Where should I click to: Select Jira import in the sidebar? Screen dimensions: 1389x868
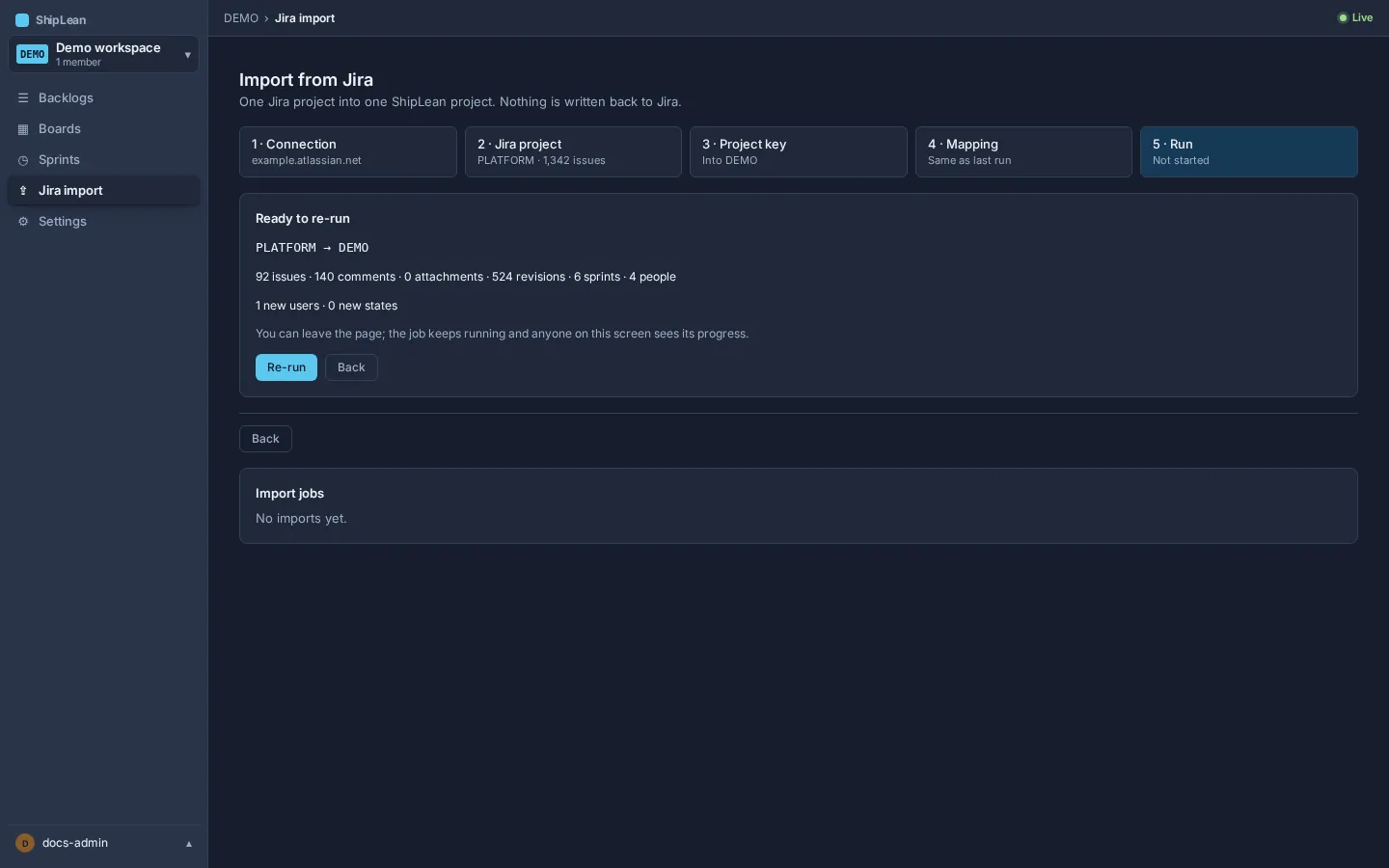[104, 191]
